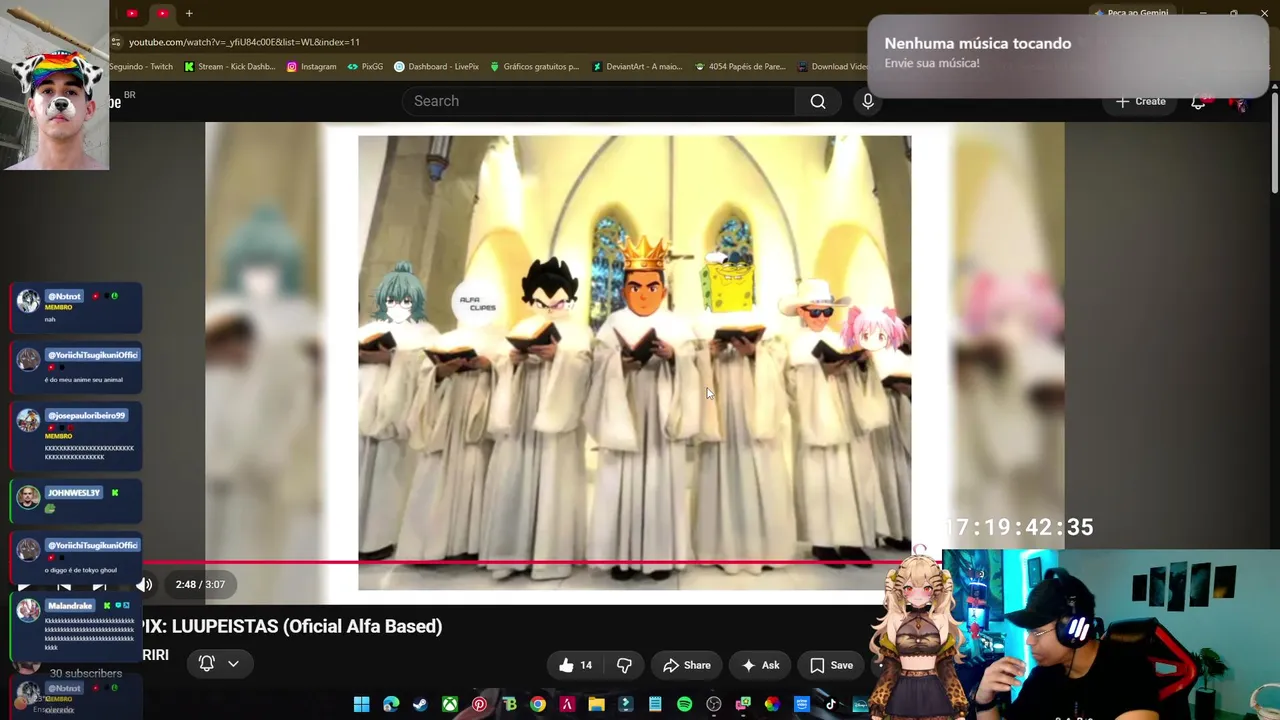This screenshot has height=720, width=1280.
Task: Open a new browser tab
Action: (189, 13)
